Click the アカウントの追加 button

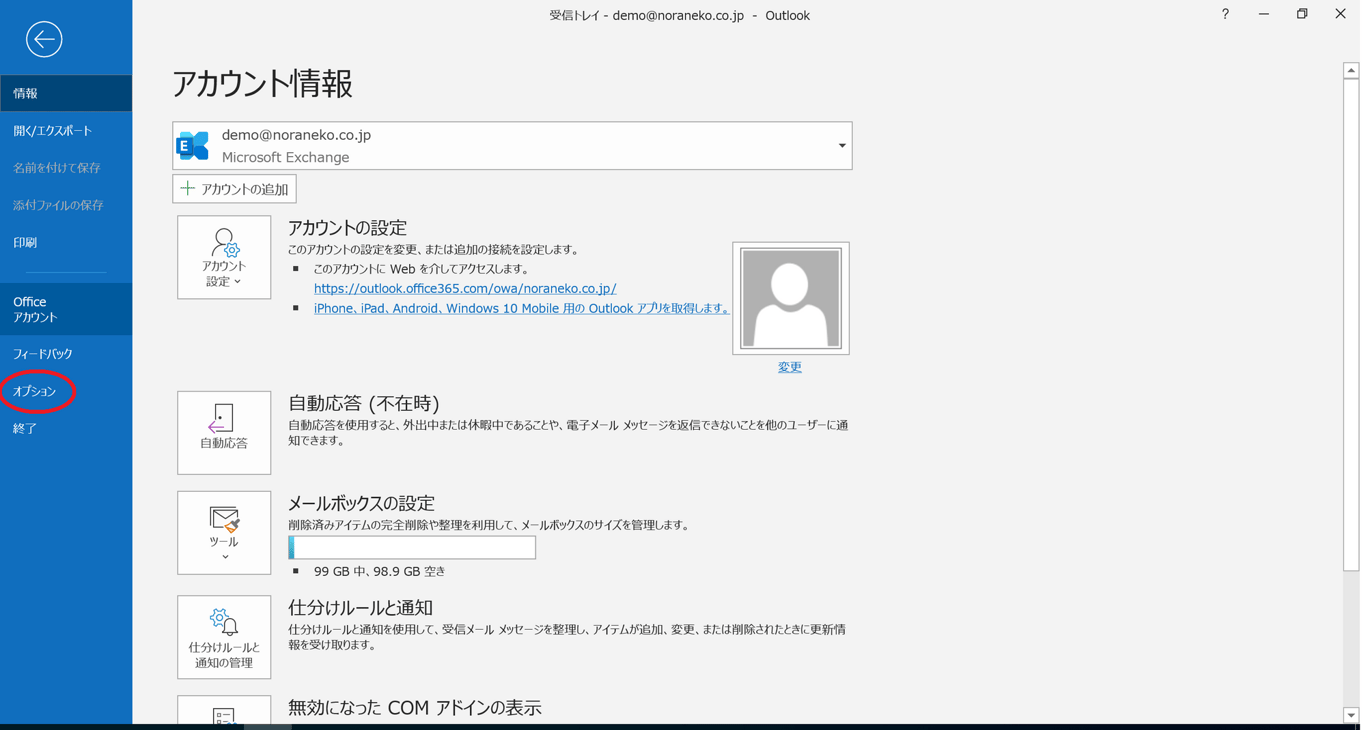pos(234,189)
